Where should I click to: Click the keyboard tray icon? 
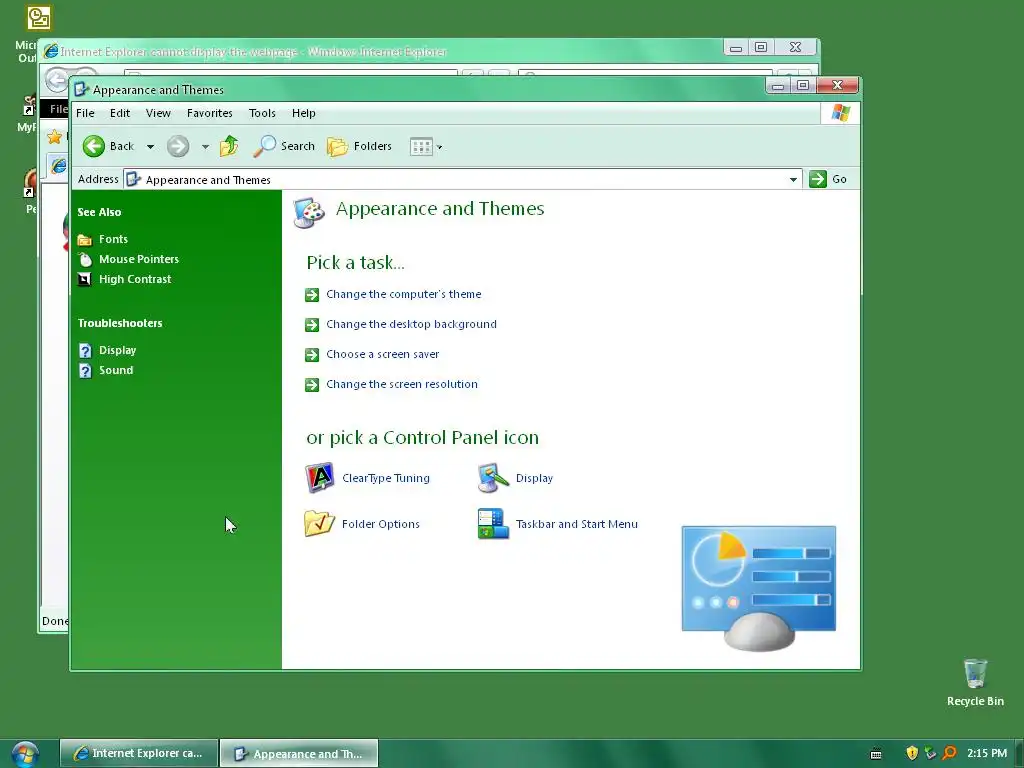(876, 754)
